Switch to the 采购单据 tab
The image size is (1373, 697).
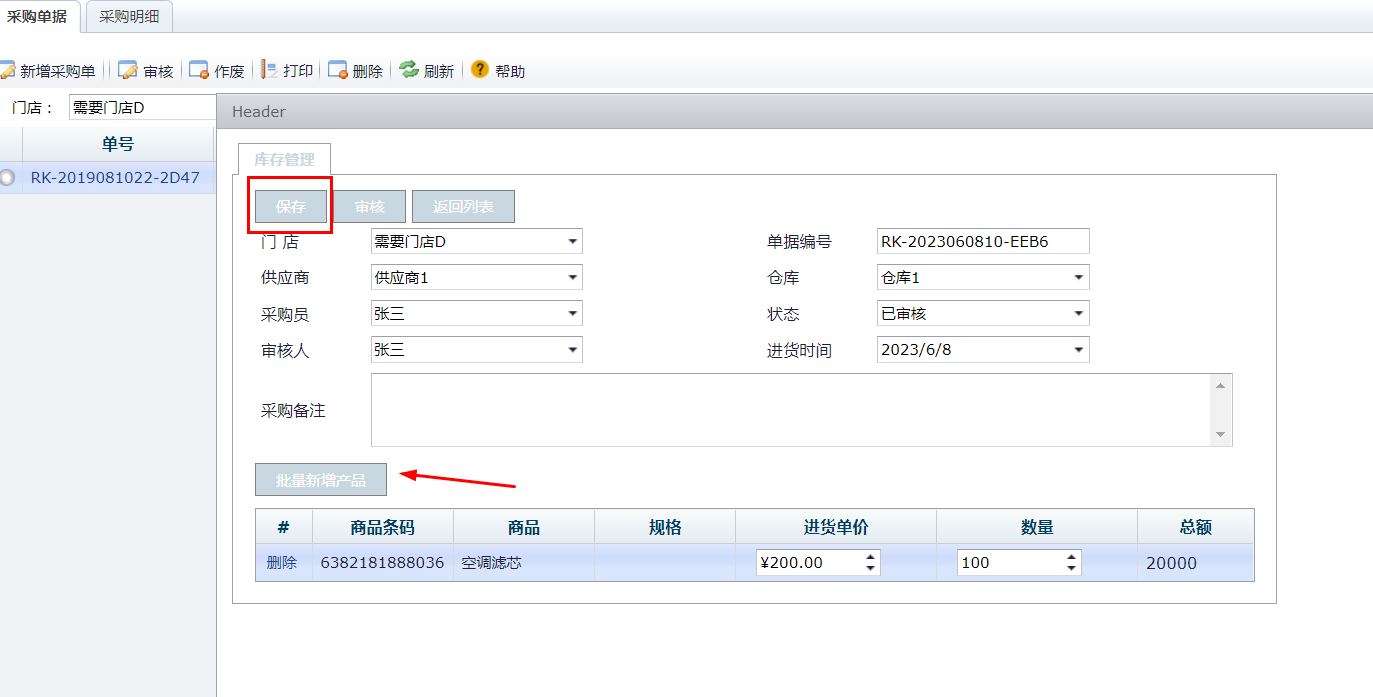coord(38,16)
